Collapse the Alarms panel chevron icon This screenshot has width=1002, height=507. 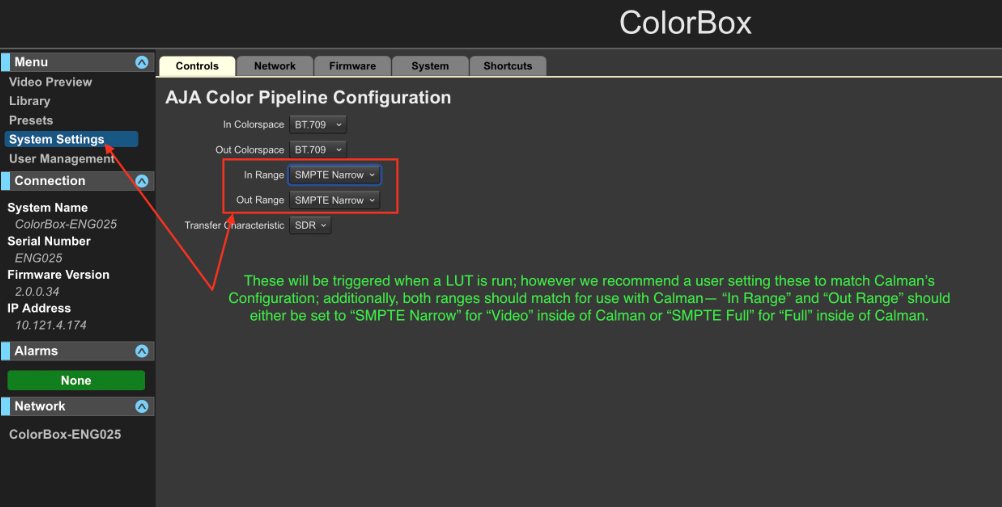[142, 351]
